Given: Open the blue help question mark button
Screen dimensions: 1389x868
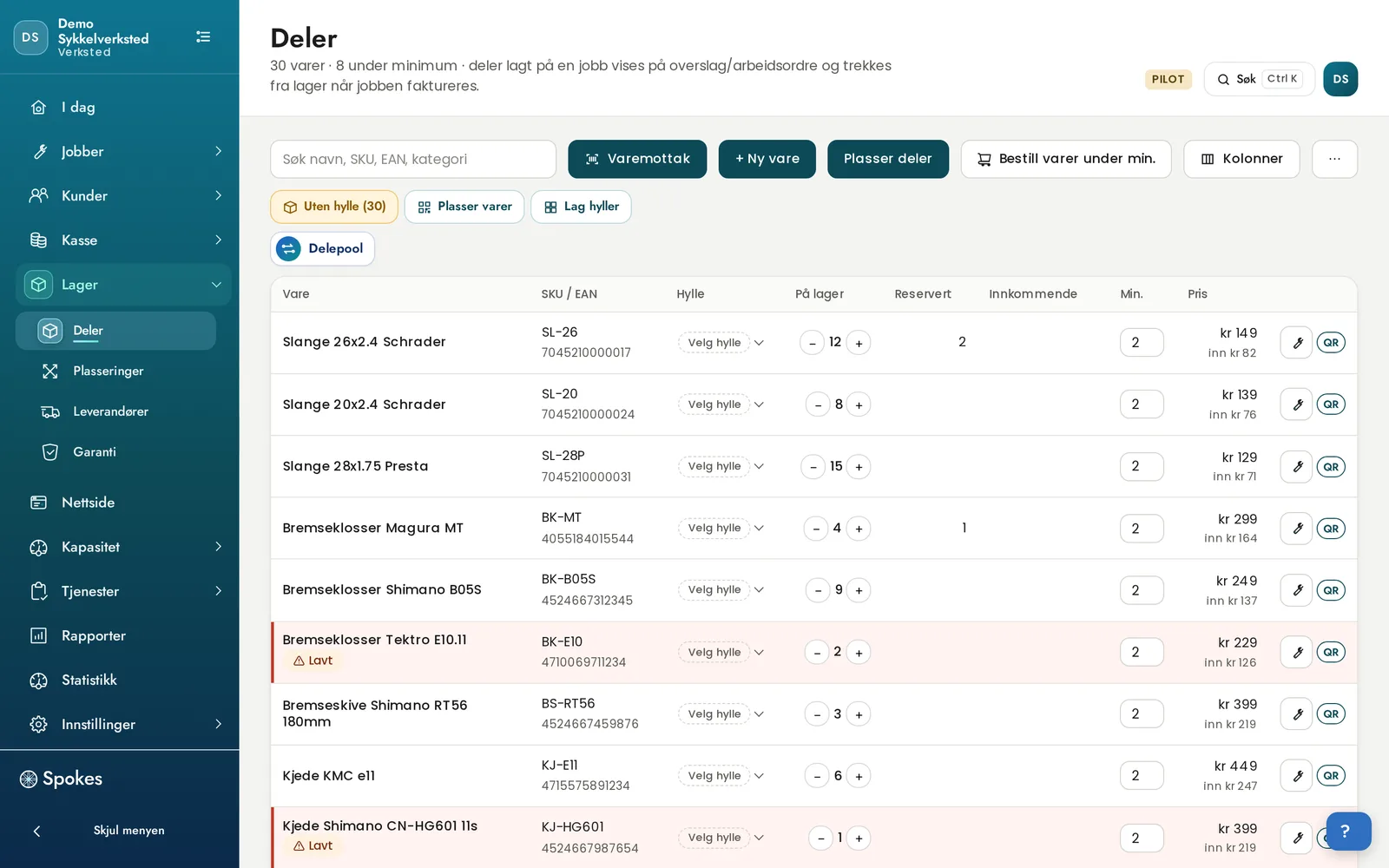Looking at the screenshot, I should (1349, 832).
